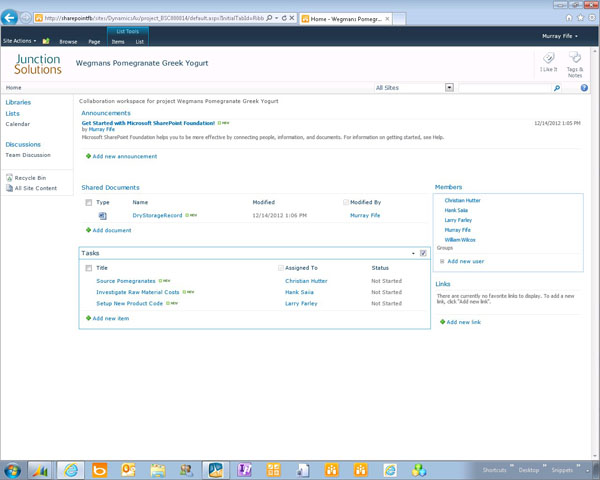Open File Explorer folder icon in taskbar
This screenshot has height=480, width=600.
click(157, 470)
